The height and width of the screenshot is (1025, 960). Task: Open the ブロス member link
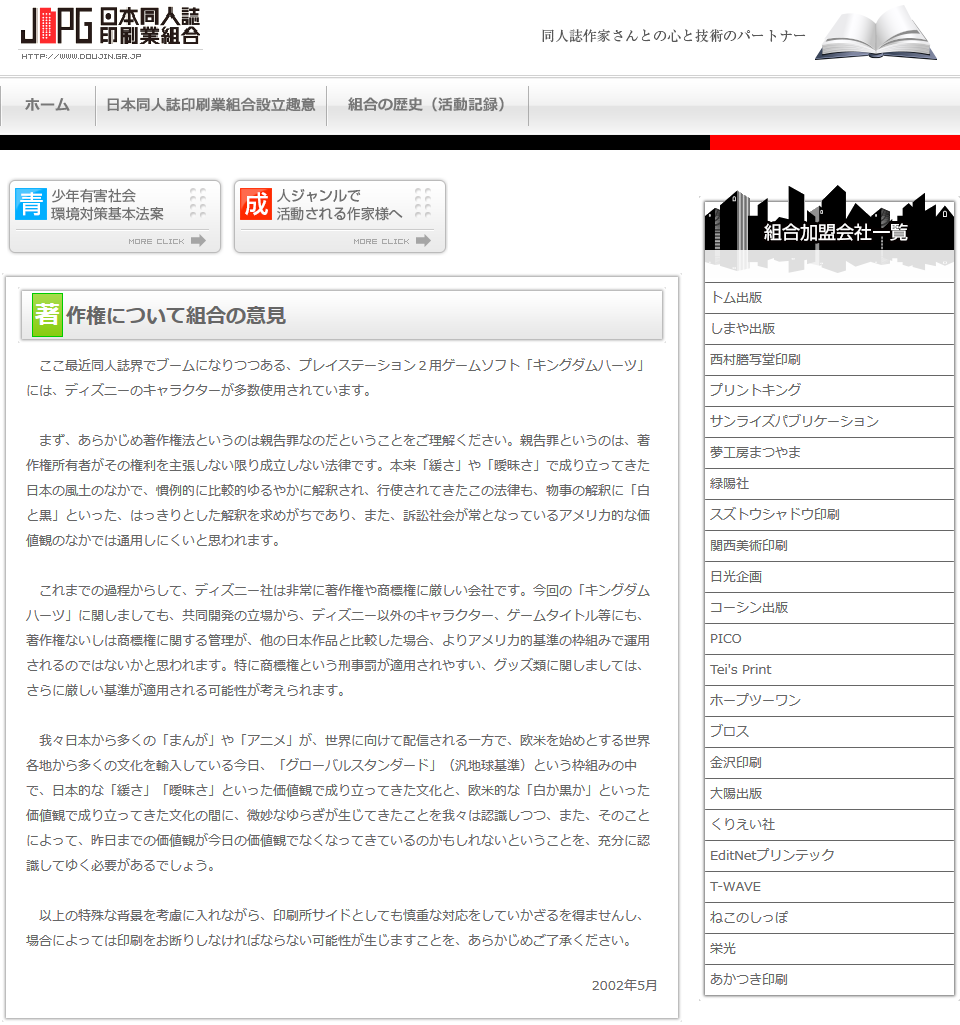pos(829,732)
